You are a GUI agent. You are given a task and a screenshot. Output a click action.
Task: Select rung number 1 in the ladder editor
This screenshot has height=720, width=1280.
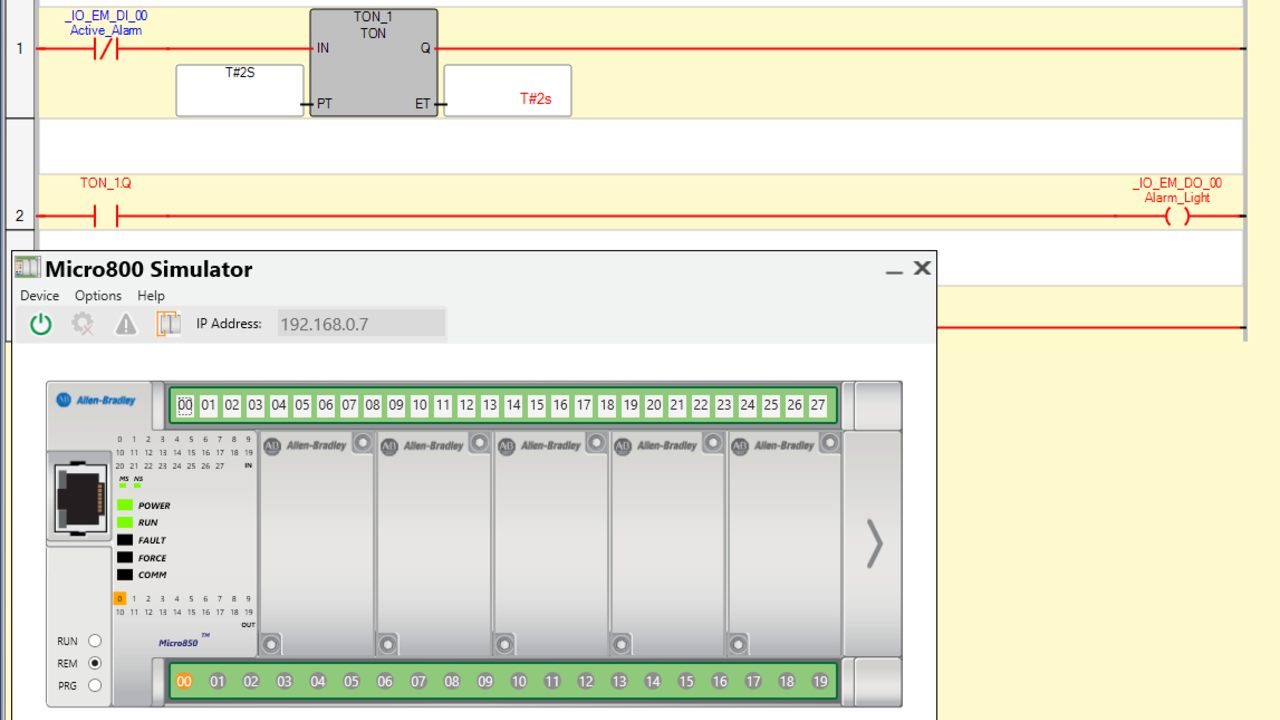tap(20, 48)
